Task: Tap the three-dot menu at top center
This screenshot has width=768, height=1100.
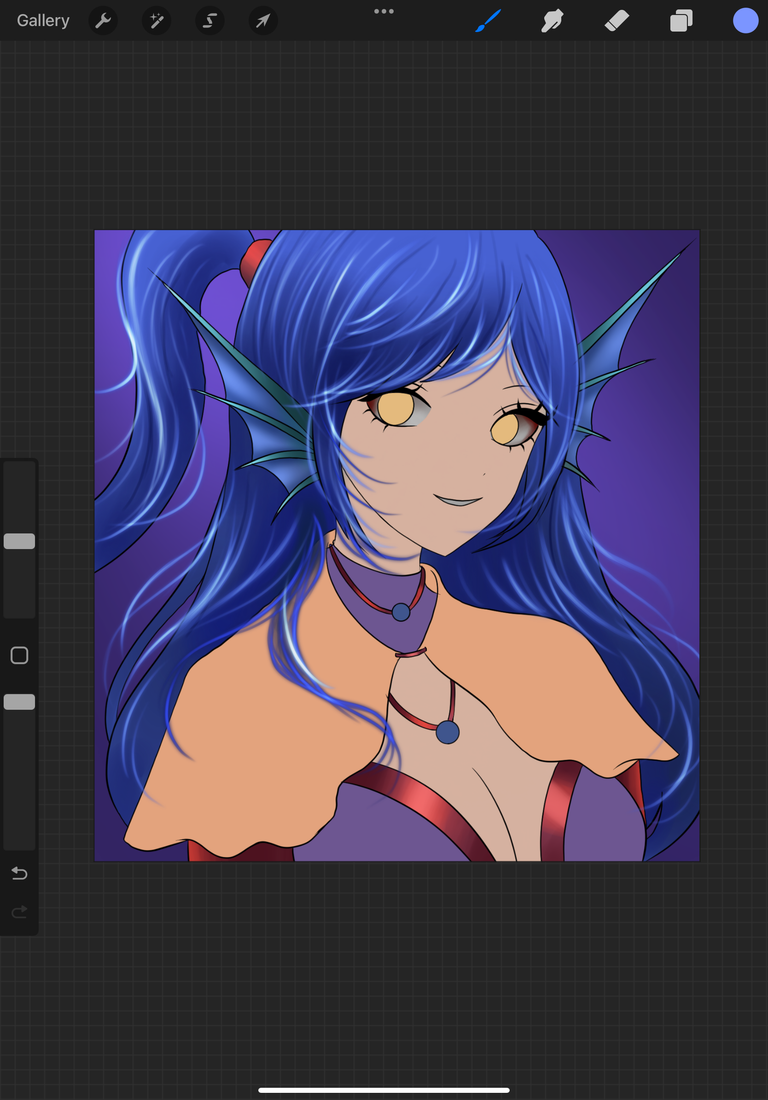Action: click(x=384, y=11)
